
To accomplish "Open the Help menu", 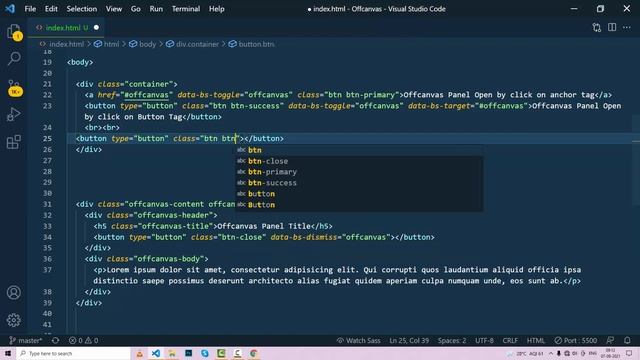I will coord(217,9).
